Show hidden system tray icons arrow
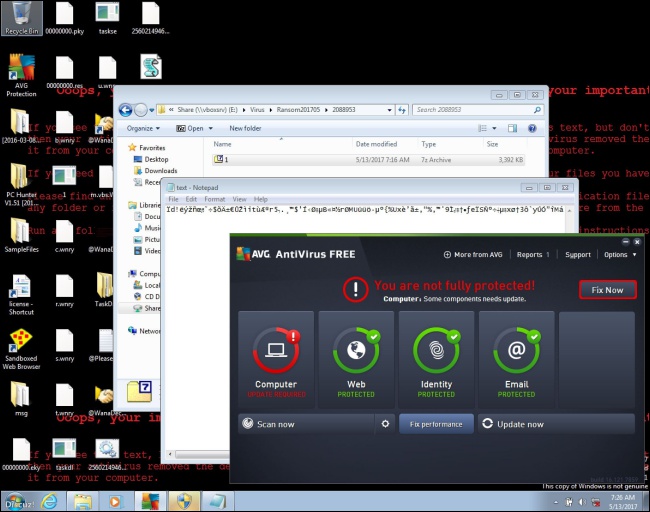The width and height of the screenshot is (650, 512). point(555,502)
